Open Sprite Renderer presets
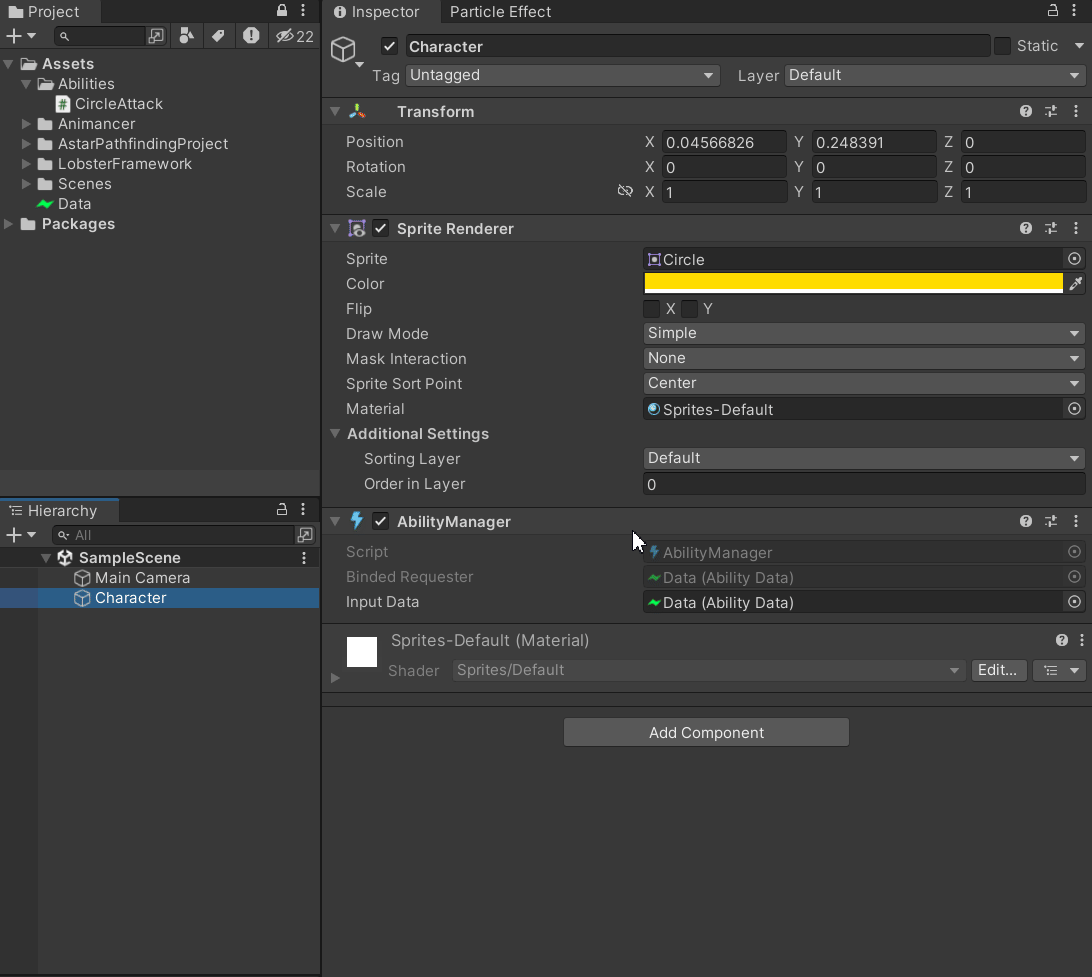The height and width of the screenshot is (977, 1092). (x=1051, y=228)
